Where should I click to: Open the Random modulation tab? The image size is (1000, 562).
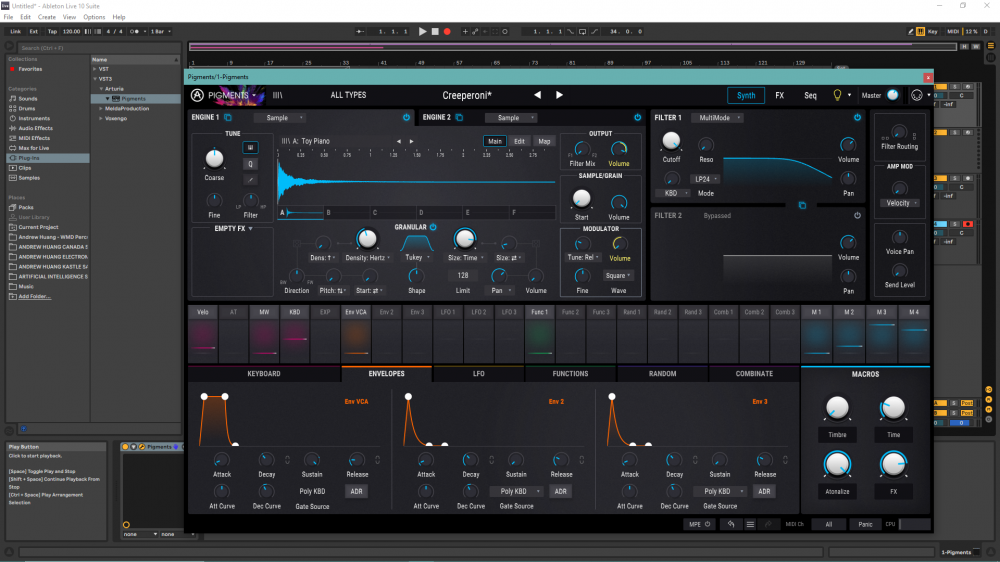(662, 374)
